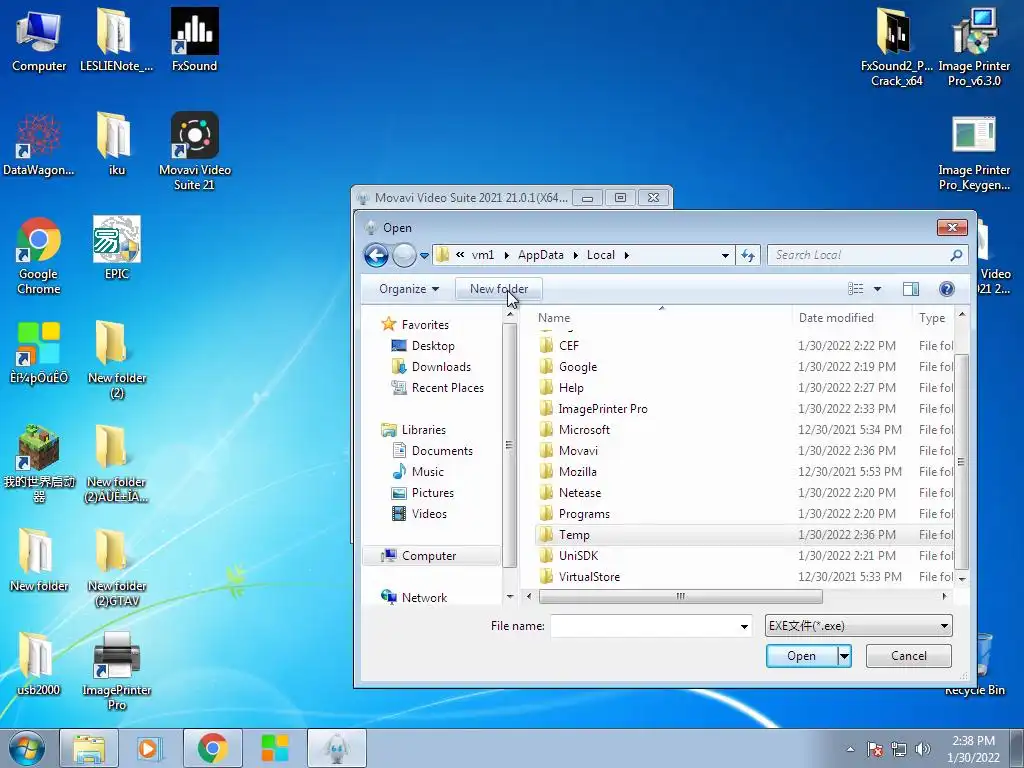Open the view options dropdown arrow
The width and height of the screenshot is (1024, 768).
point(877,289)
